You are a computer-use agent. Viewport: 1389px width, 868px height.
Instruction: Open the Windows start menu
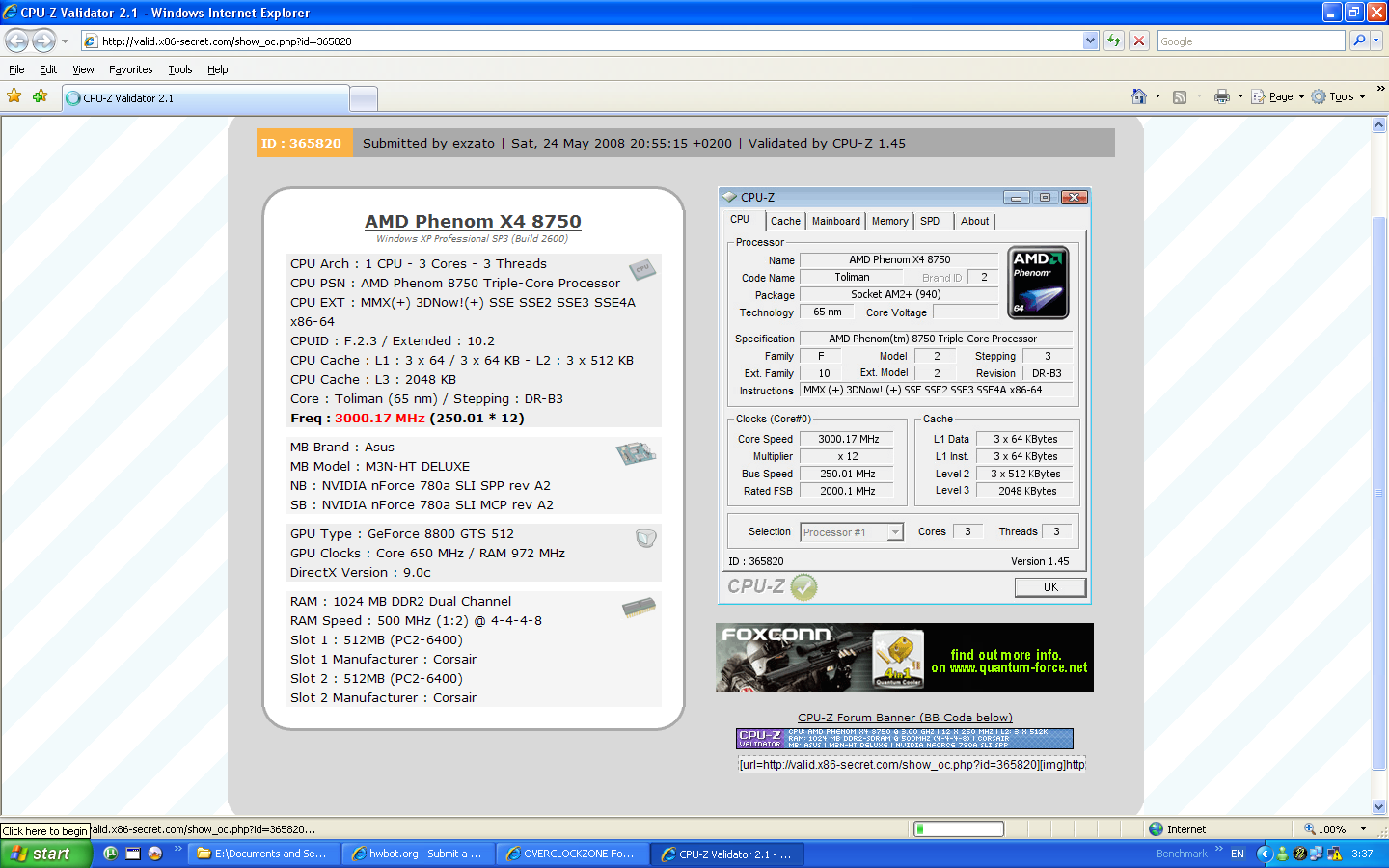coord(45,854)
